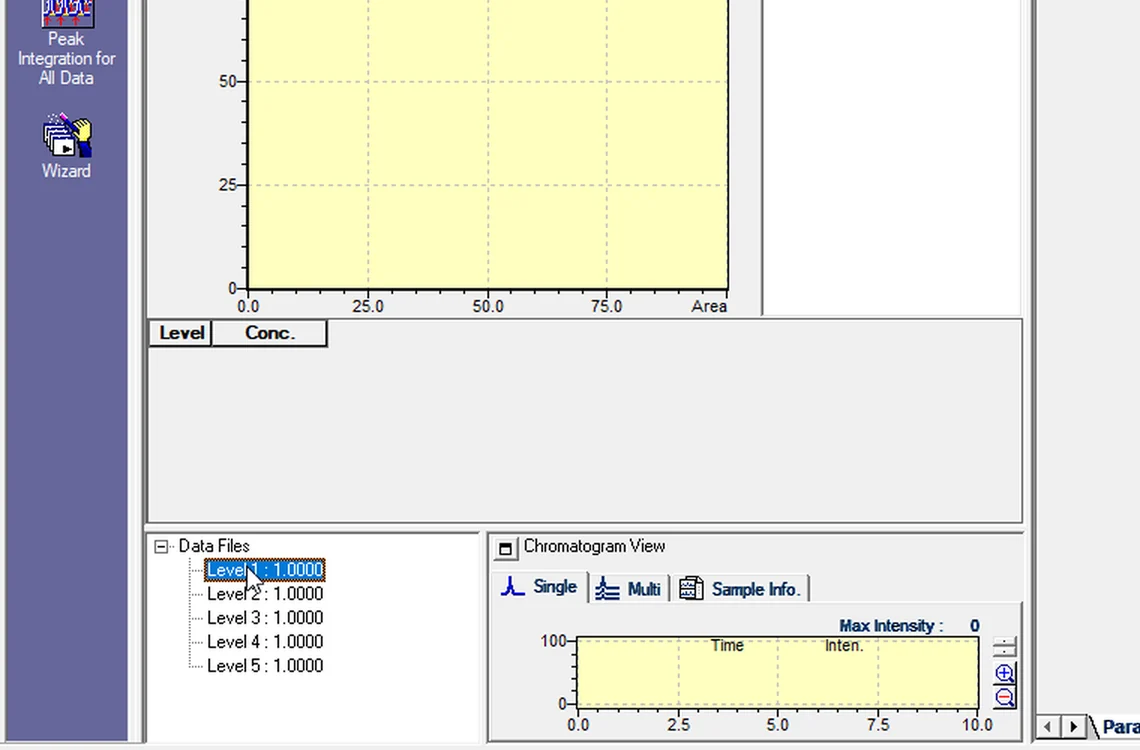Select Level 4 : 1.0000 data file
The width and height of the screenshot is (1140, 750).
(265, 642)
